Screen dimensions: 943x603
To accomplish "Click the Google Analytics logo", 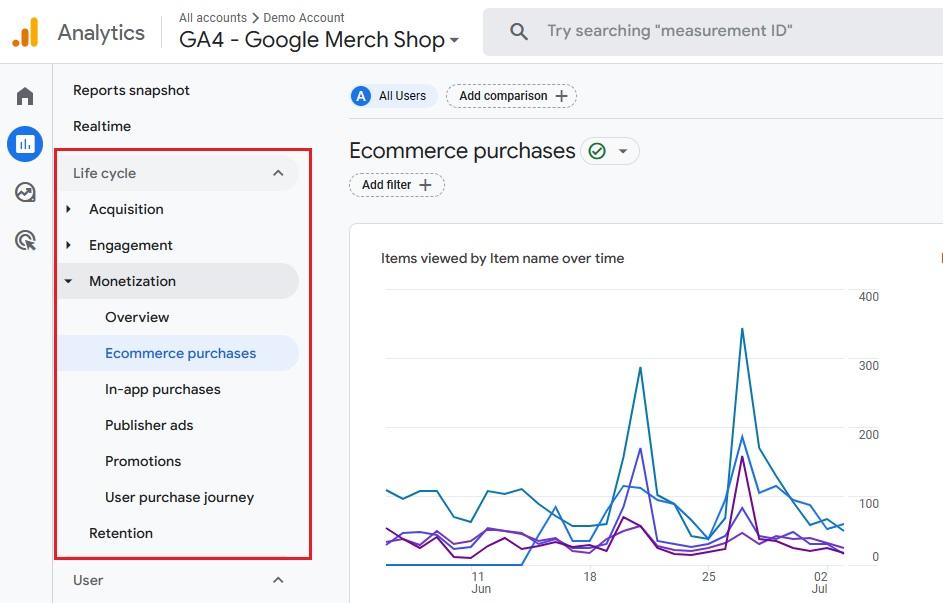I will coord(24,31).
